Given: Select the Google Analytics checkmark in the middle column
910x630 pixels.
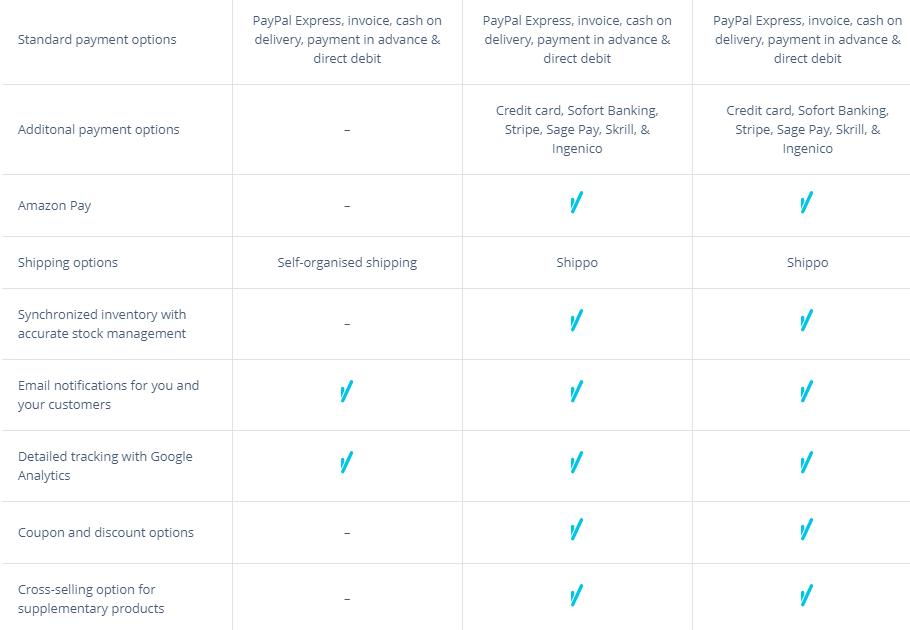Looking at the screenshot, I should [x=576, y=464].
